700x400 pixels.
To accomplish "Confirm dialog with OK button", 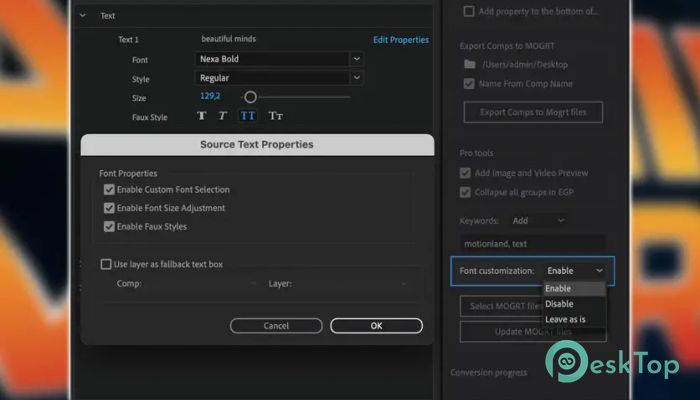I will [x=376, y=326].
